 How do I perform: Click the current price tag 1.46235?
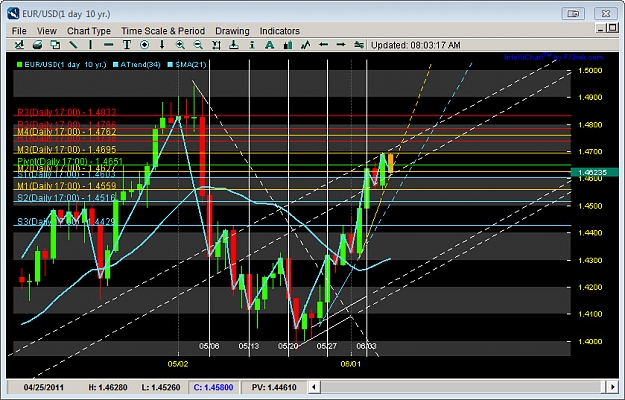(x=595, y=173)
